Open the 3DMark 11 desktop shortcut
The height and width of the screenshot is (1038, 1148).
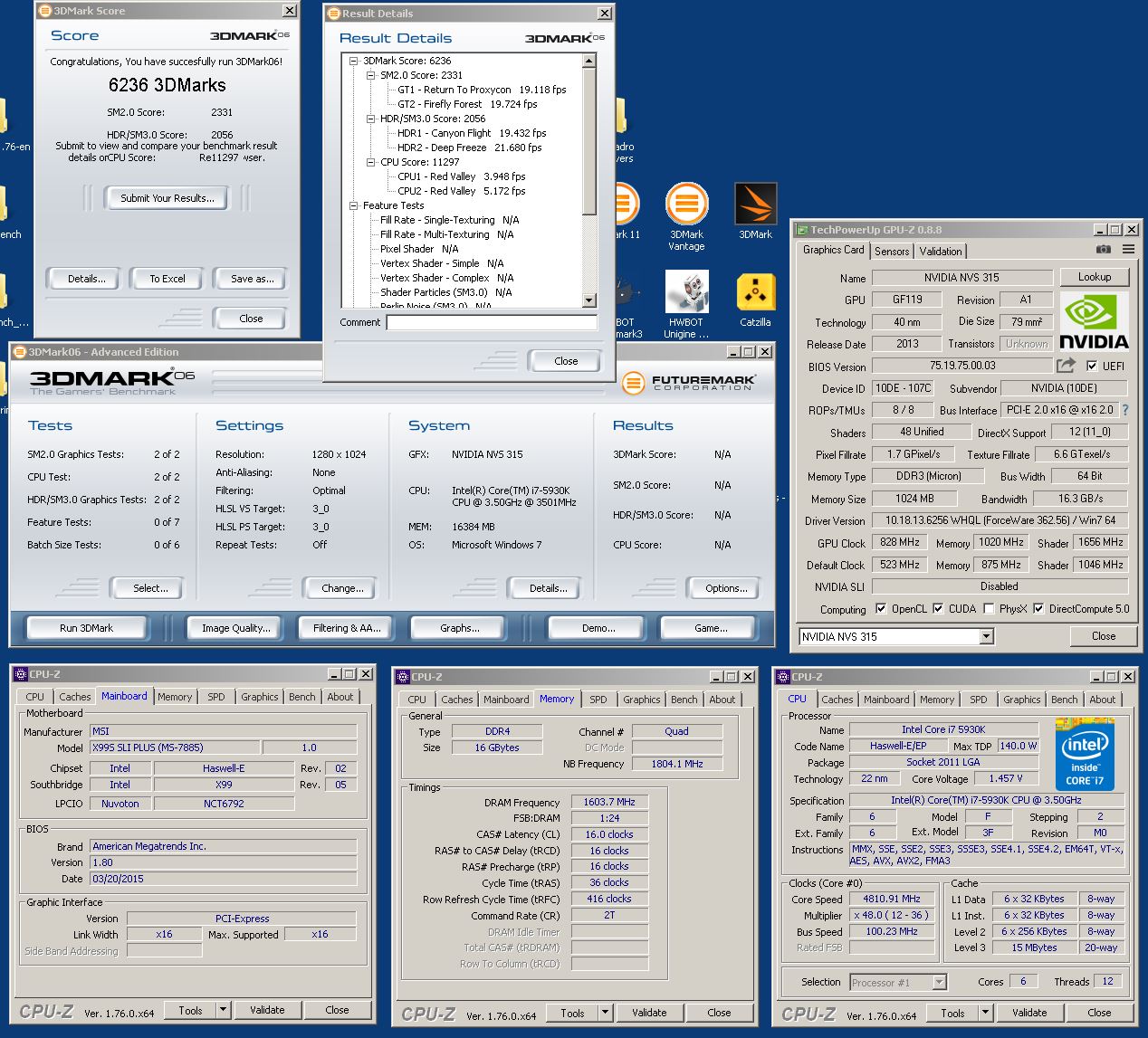point(625,211)
